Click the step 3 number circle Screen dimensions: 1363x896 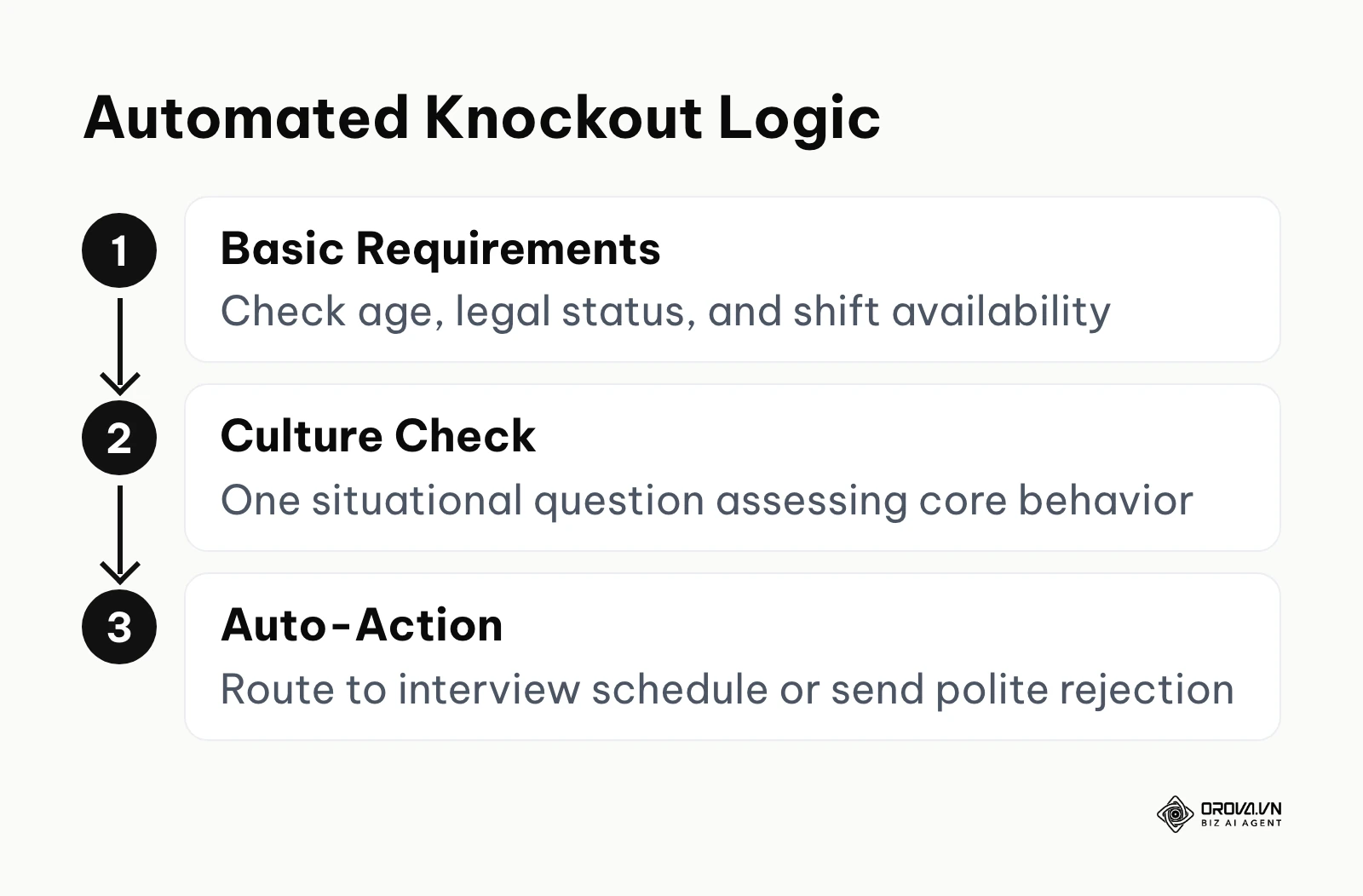tap(119, 627)
